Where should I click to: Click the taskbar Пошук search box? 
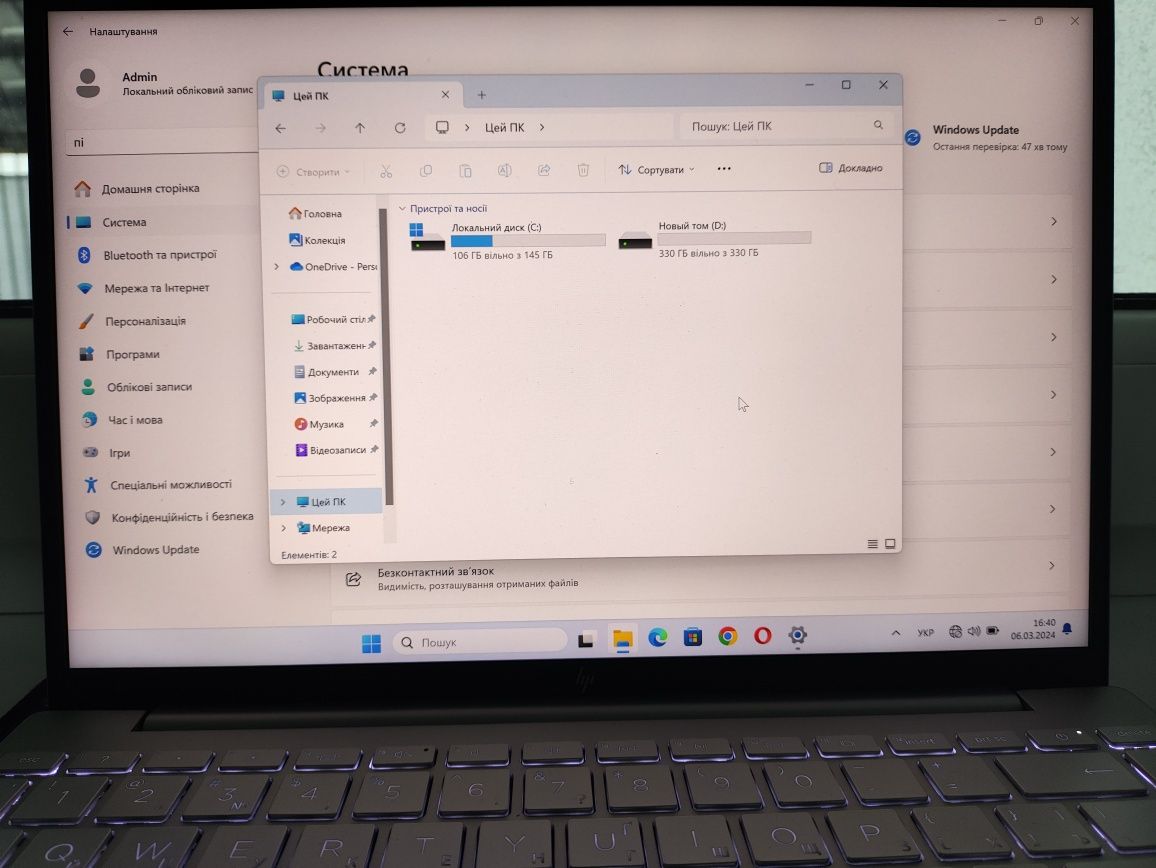(x=481, y=642)
